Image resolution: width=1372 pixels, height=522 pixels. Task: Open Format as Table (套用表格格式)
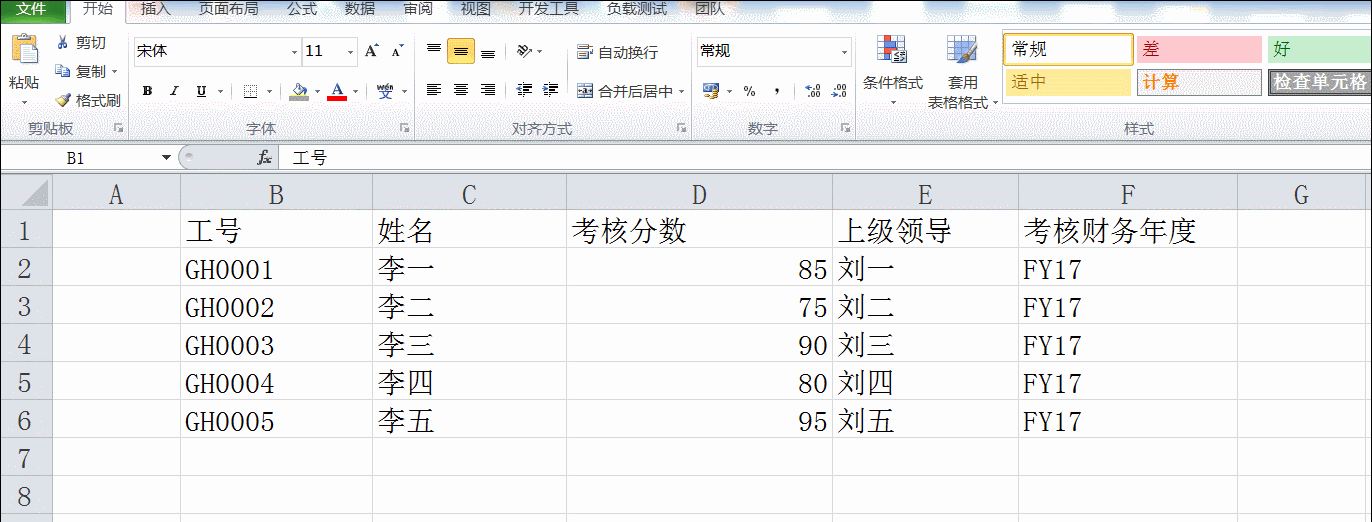(x=962, y=72)
